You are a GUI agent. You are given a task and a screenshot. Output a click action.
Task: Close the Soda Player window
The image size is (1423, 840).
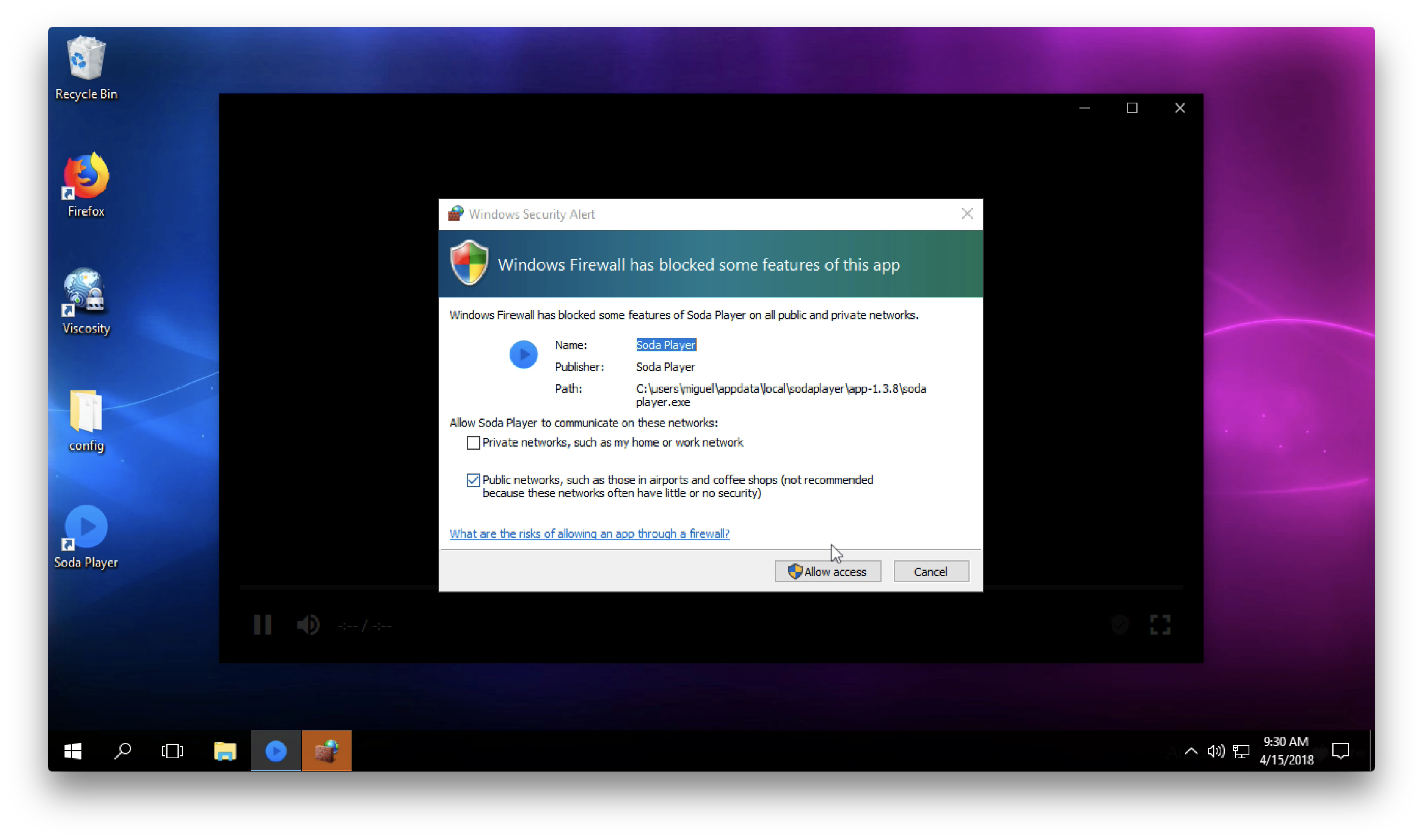pyautogui.click(x=1179, y=107)
